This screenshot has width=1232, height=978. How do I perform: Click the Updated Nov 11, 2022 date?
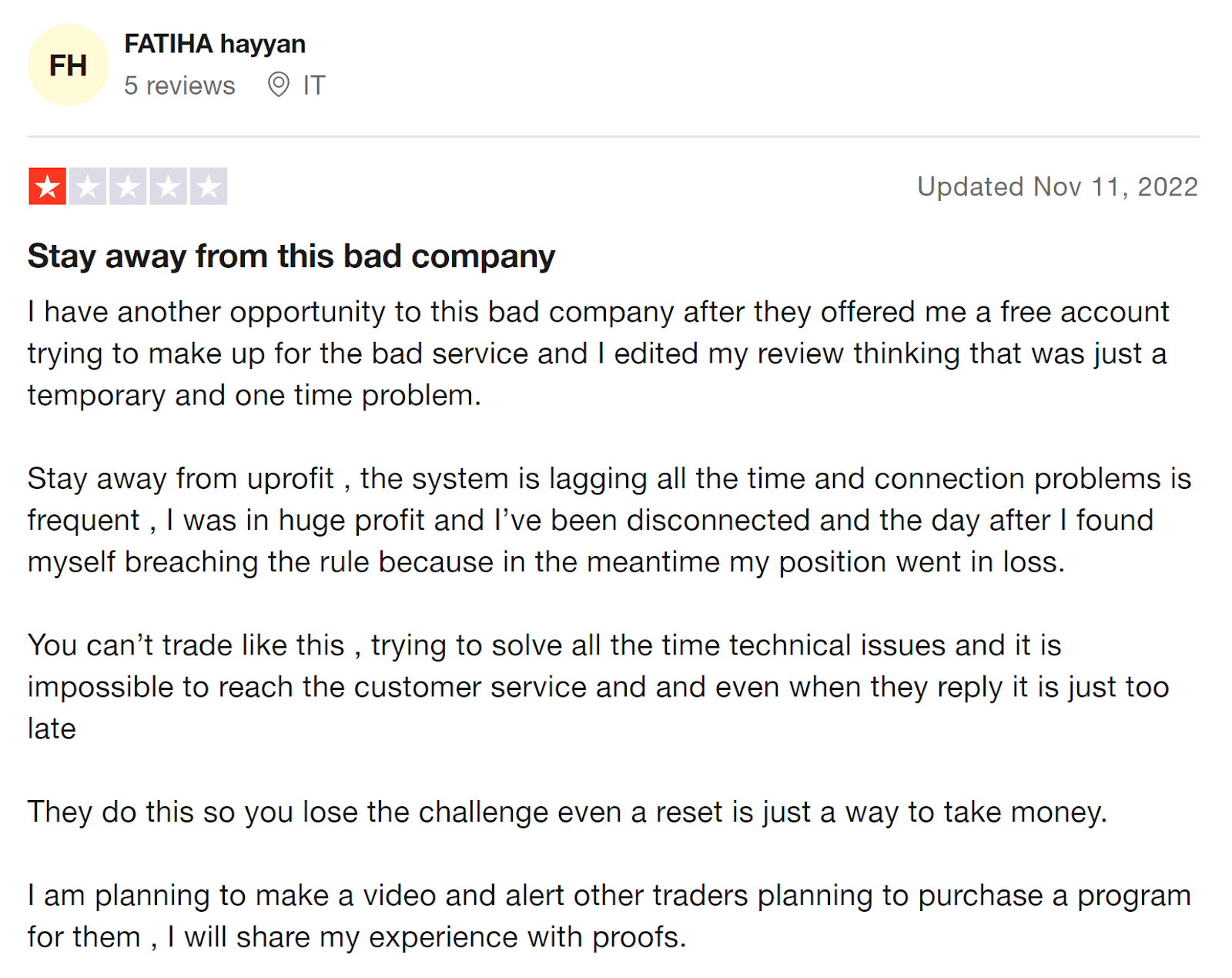[1057, 187]
